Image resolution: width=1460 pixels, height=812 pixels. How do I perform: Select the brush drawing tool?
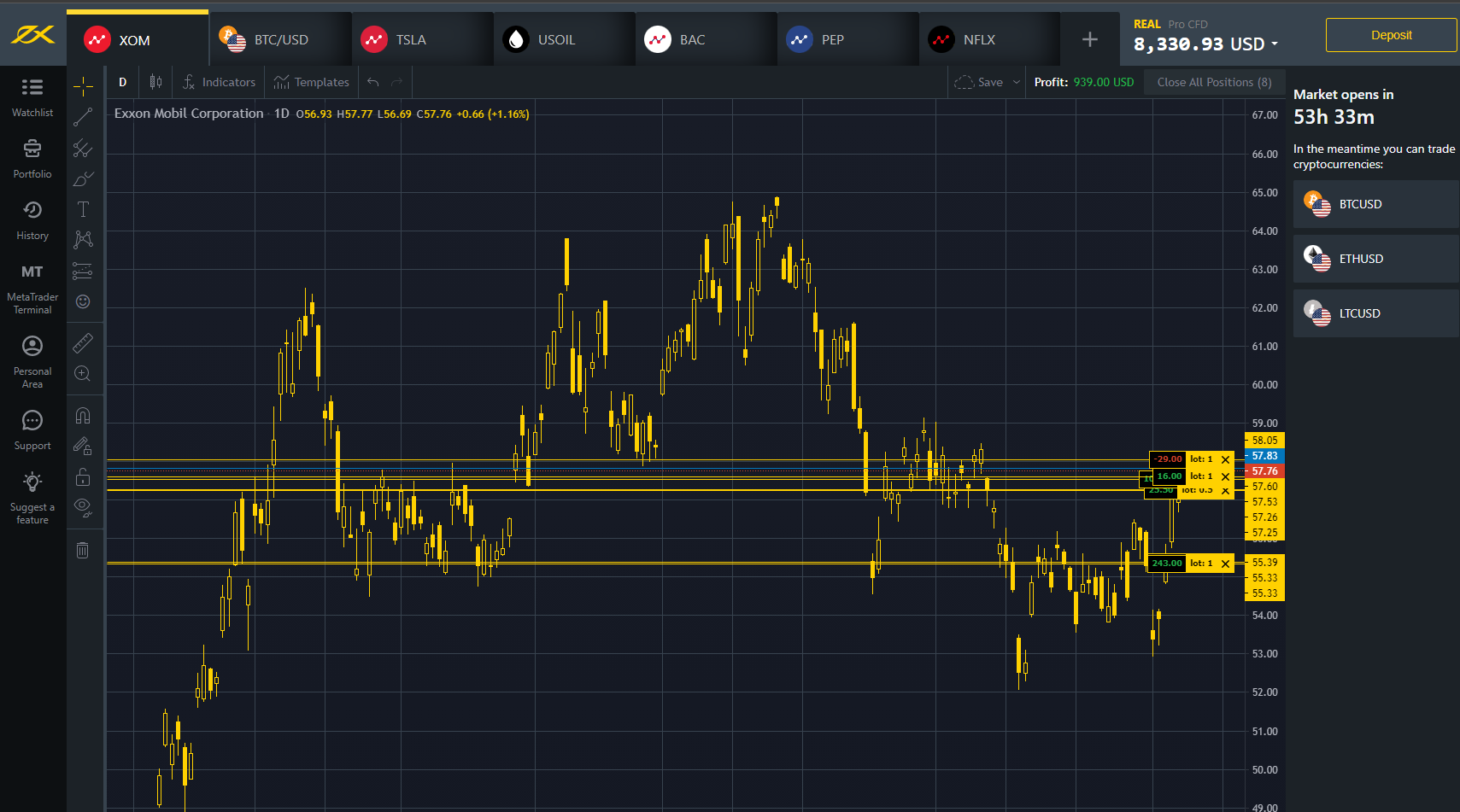(x=83, y=179)
